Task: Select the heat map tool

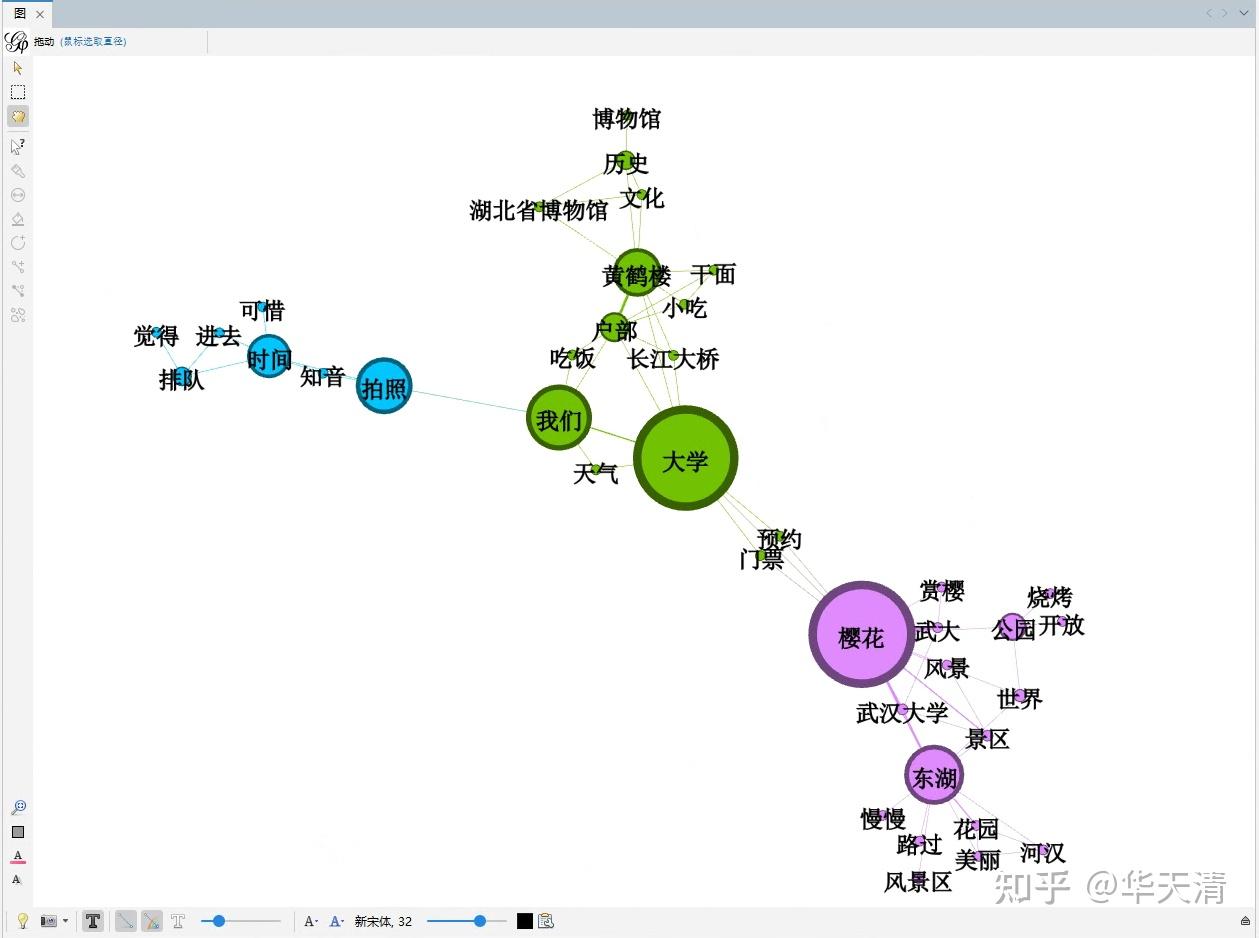Action: tap(17, 315)
